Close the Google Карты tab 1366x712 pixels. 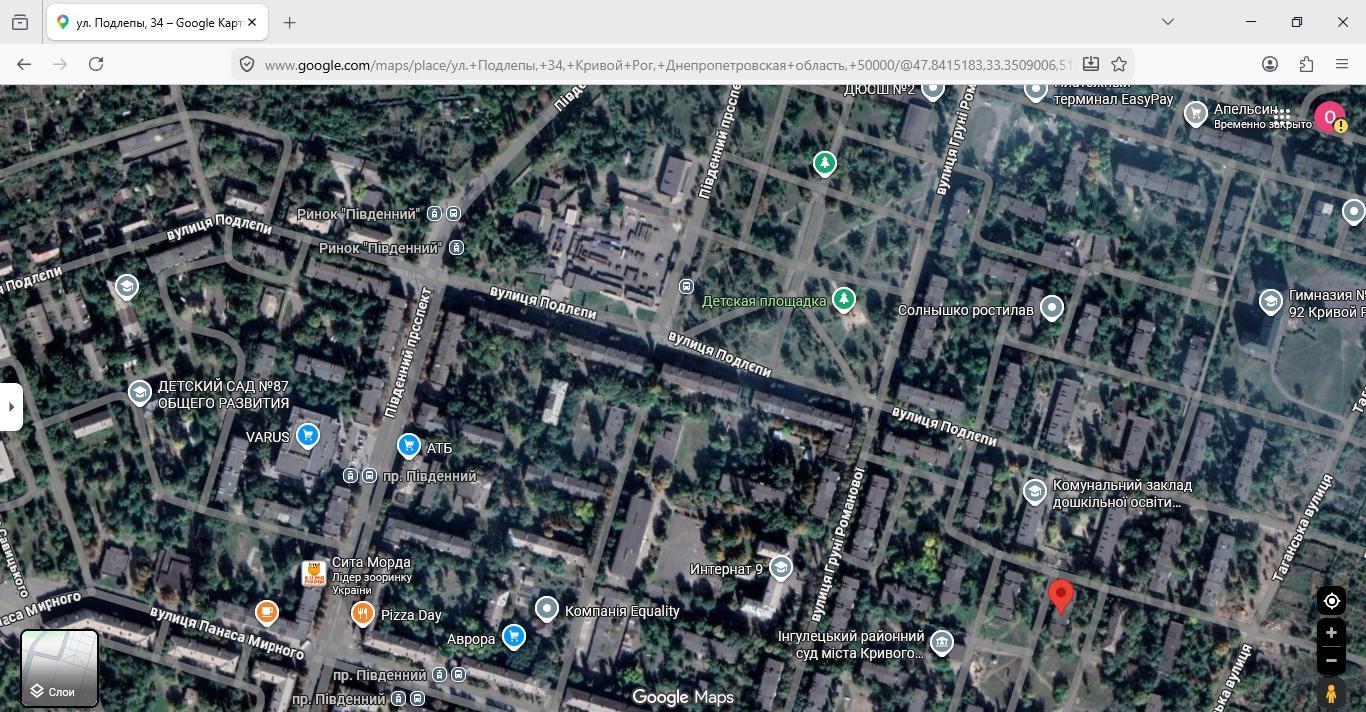(x=252, y=22)
